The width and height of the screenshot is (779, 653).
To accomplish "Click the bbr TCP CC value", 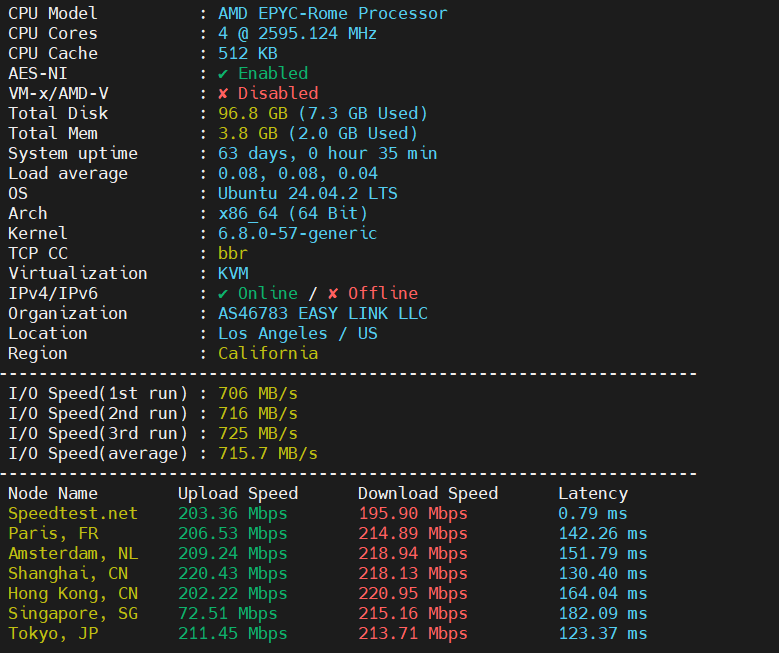I will (232, 253).
